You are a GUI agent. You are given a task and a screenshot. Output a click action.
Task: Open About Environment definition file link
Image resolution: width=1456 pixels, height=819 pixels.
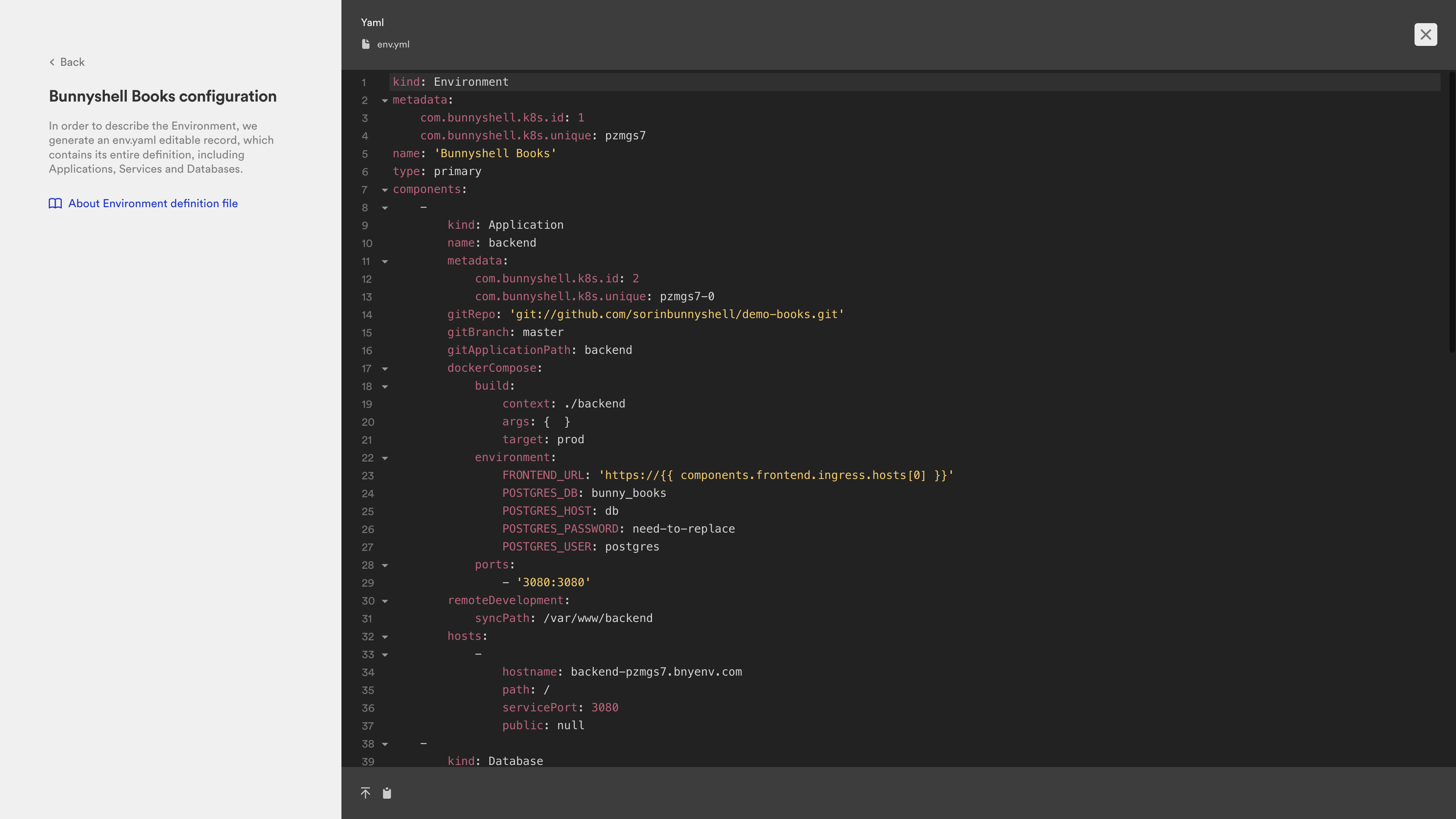coord(152,204)
